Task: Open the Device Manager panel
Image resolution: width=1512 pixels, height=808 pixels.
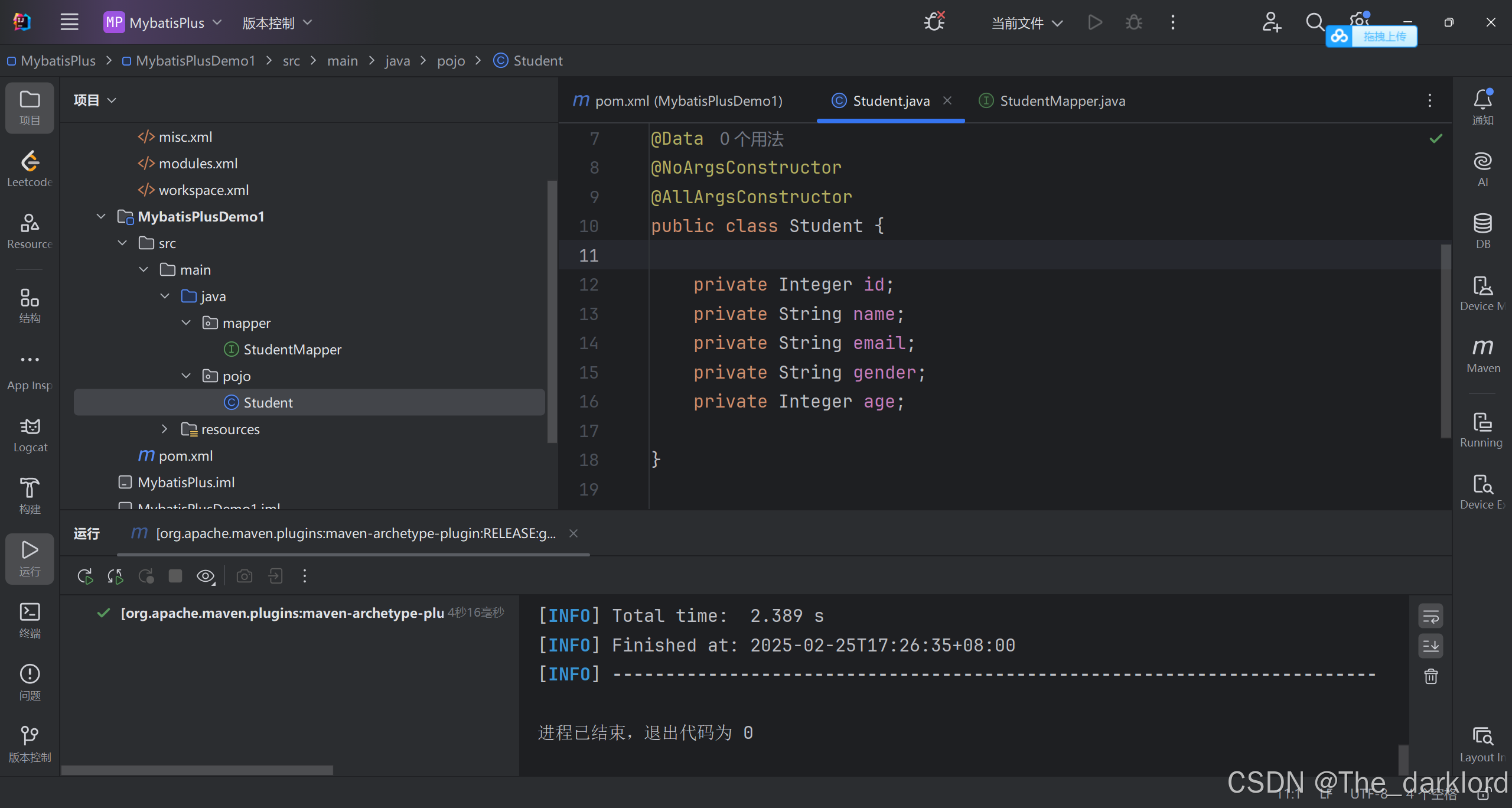Action: pos(1481,292)
